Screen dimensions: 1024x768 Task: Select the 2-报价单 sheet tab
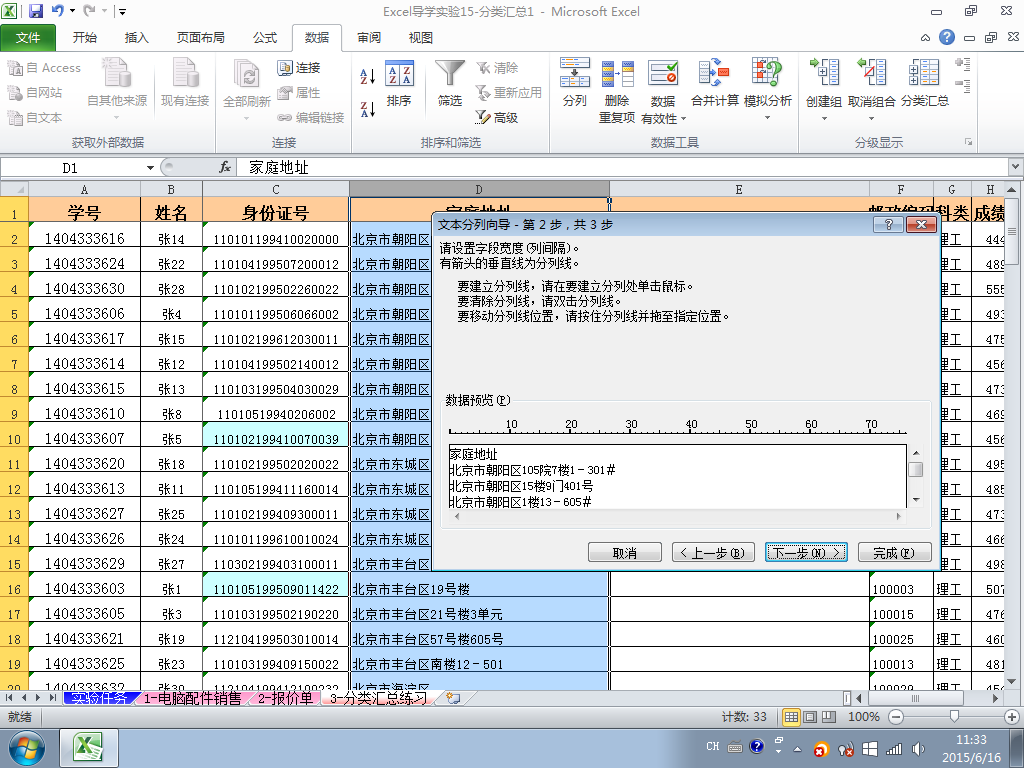click(285, 698)
